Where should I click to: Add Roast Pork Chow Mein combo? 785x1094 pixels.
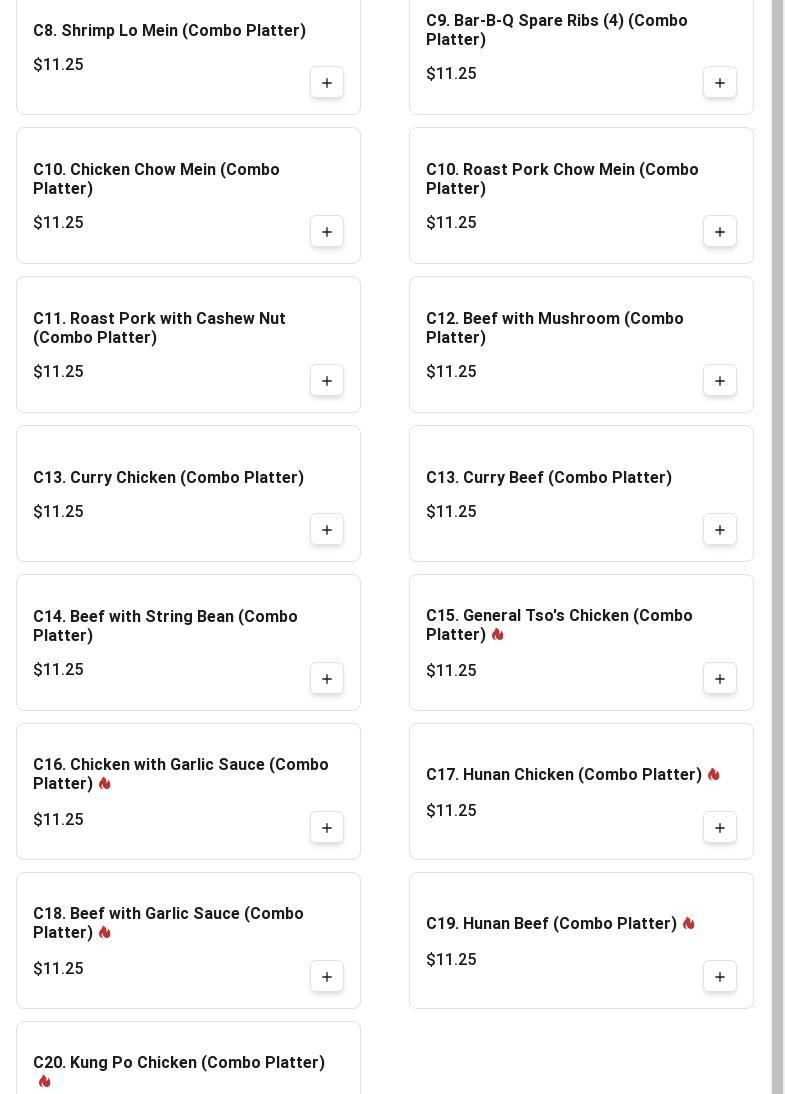coord(720,232)
